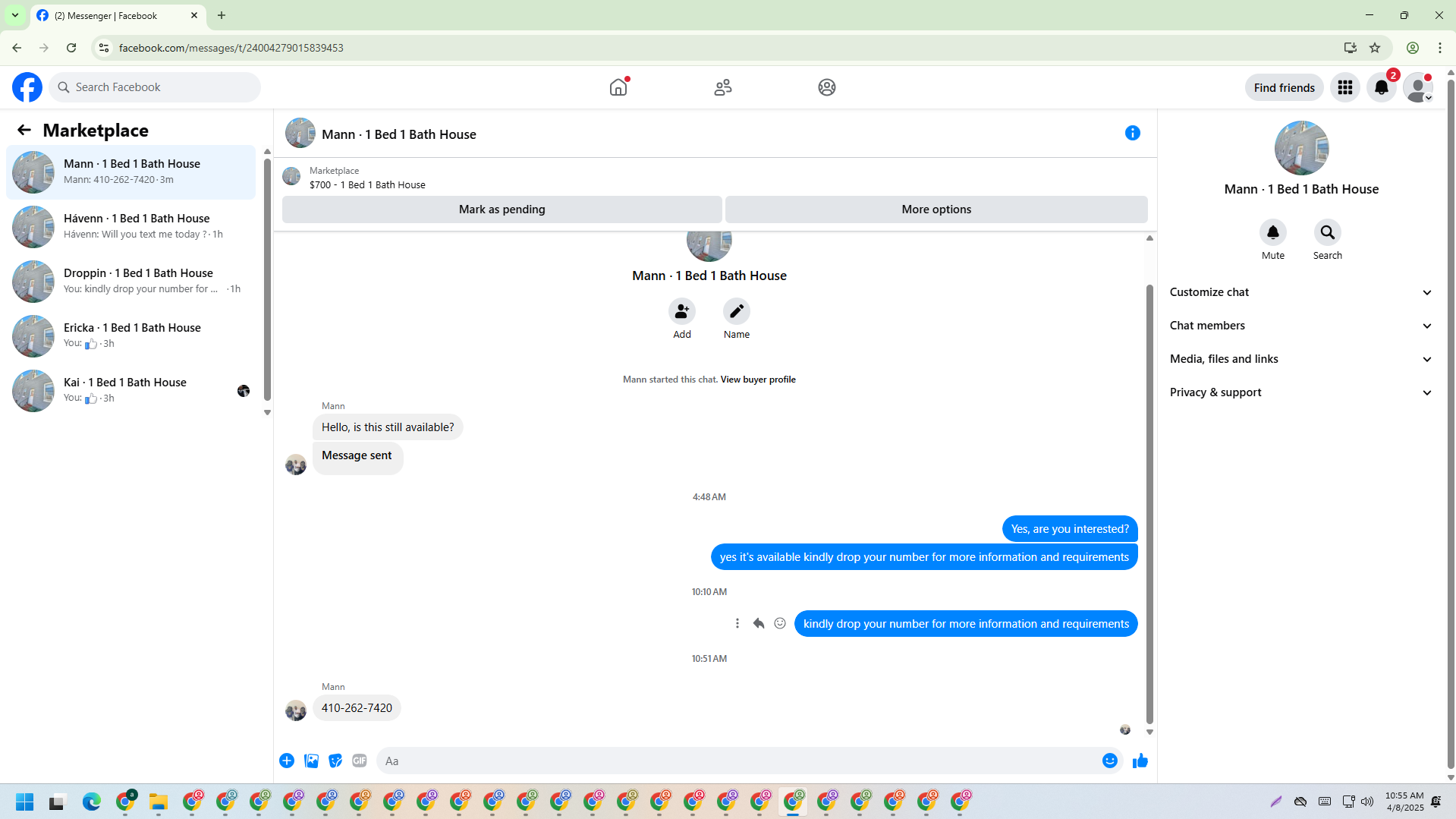Expand Privacy & support section

click(x=1301, y=392)
